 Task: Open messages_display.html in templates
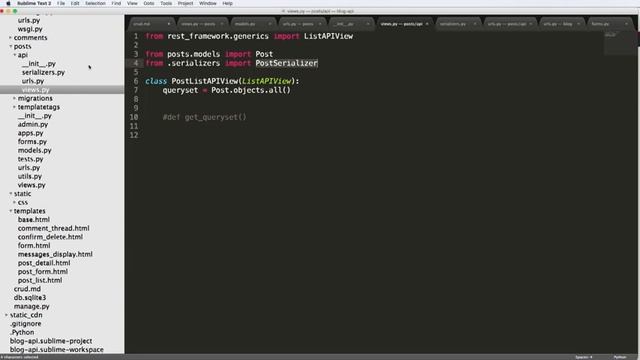[x=55, y=254]
